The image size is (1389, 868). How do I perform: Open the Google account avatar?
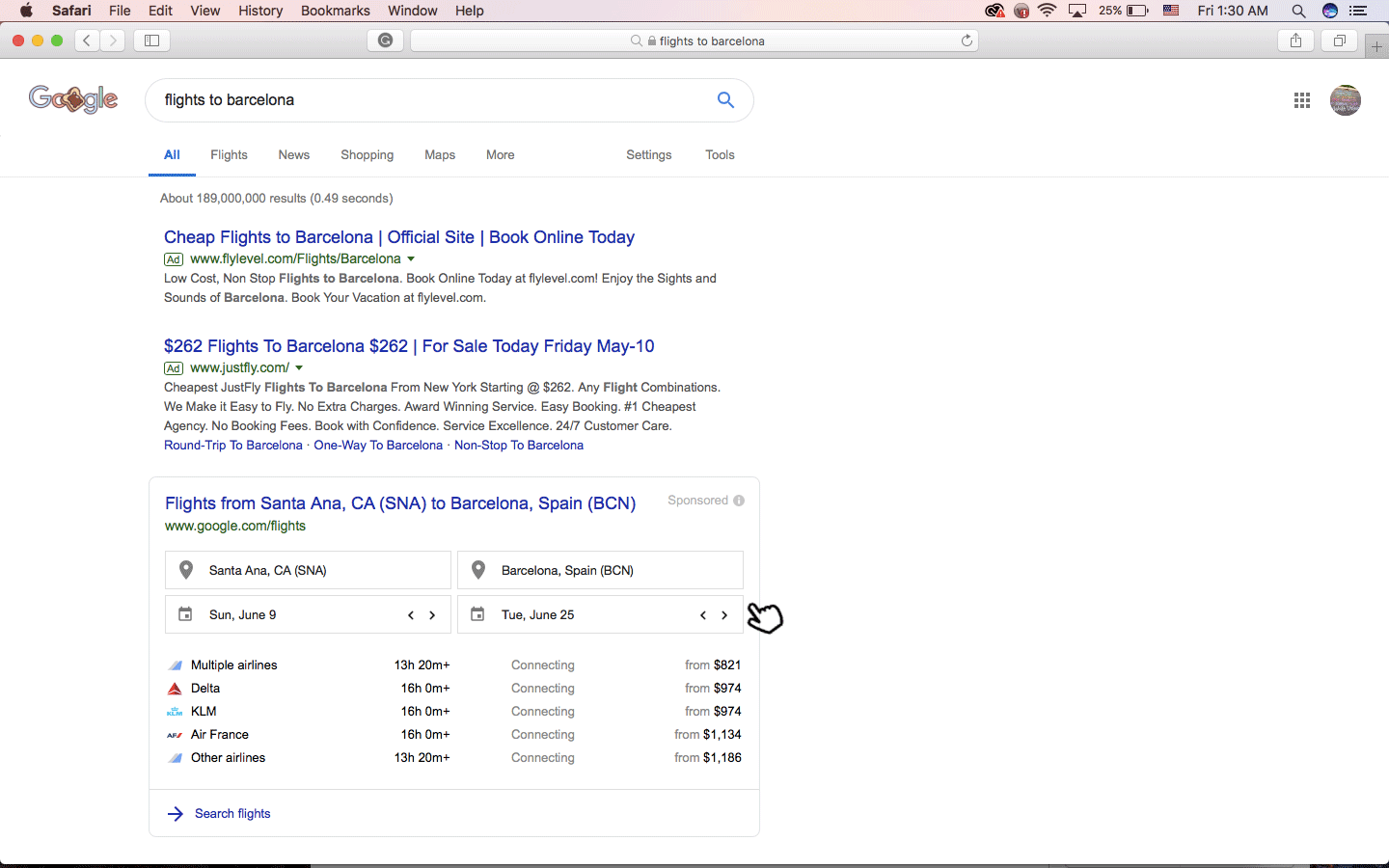click(1346, 100)
